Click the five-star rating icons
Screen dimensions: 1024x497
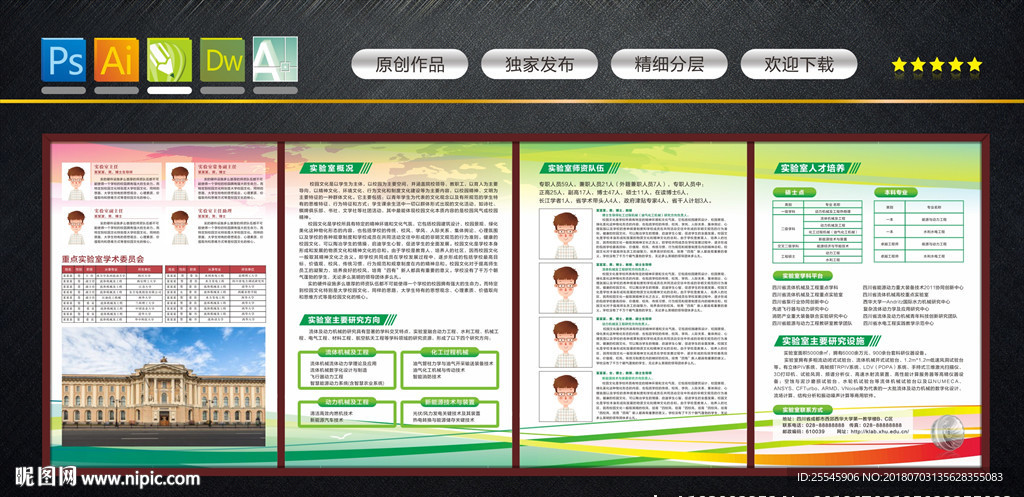pos(936,64)
